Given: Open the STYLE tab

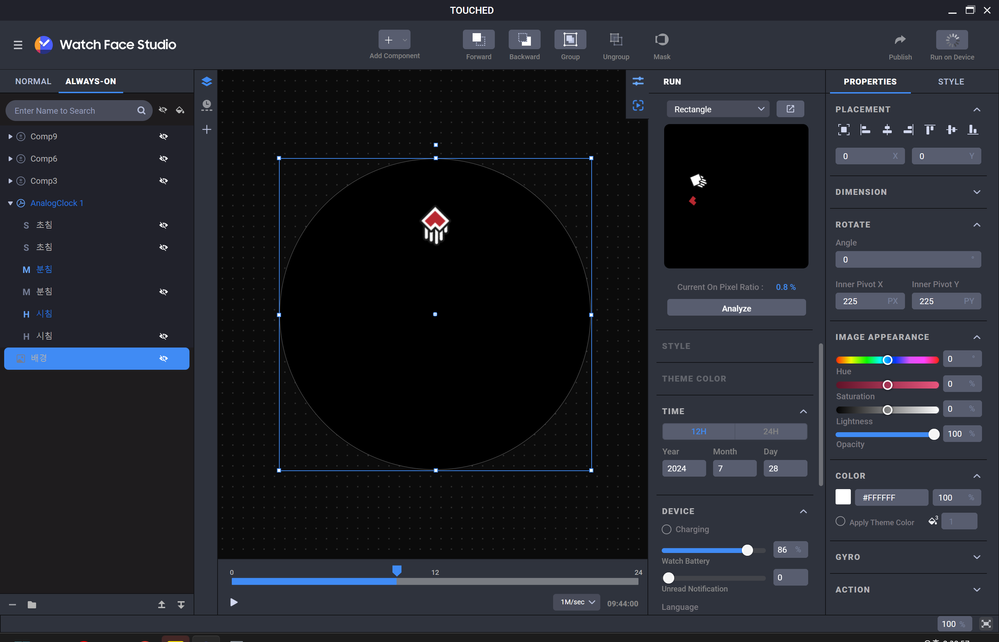Looking at the screenshot, I should click(x=951, y=82).
